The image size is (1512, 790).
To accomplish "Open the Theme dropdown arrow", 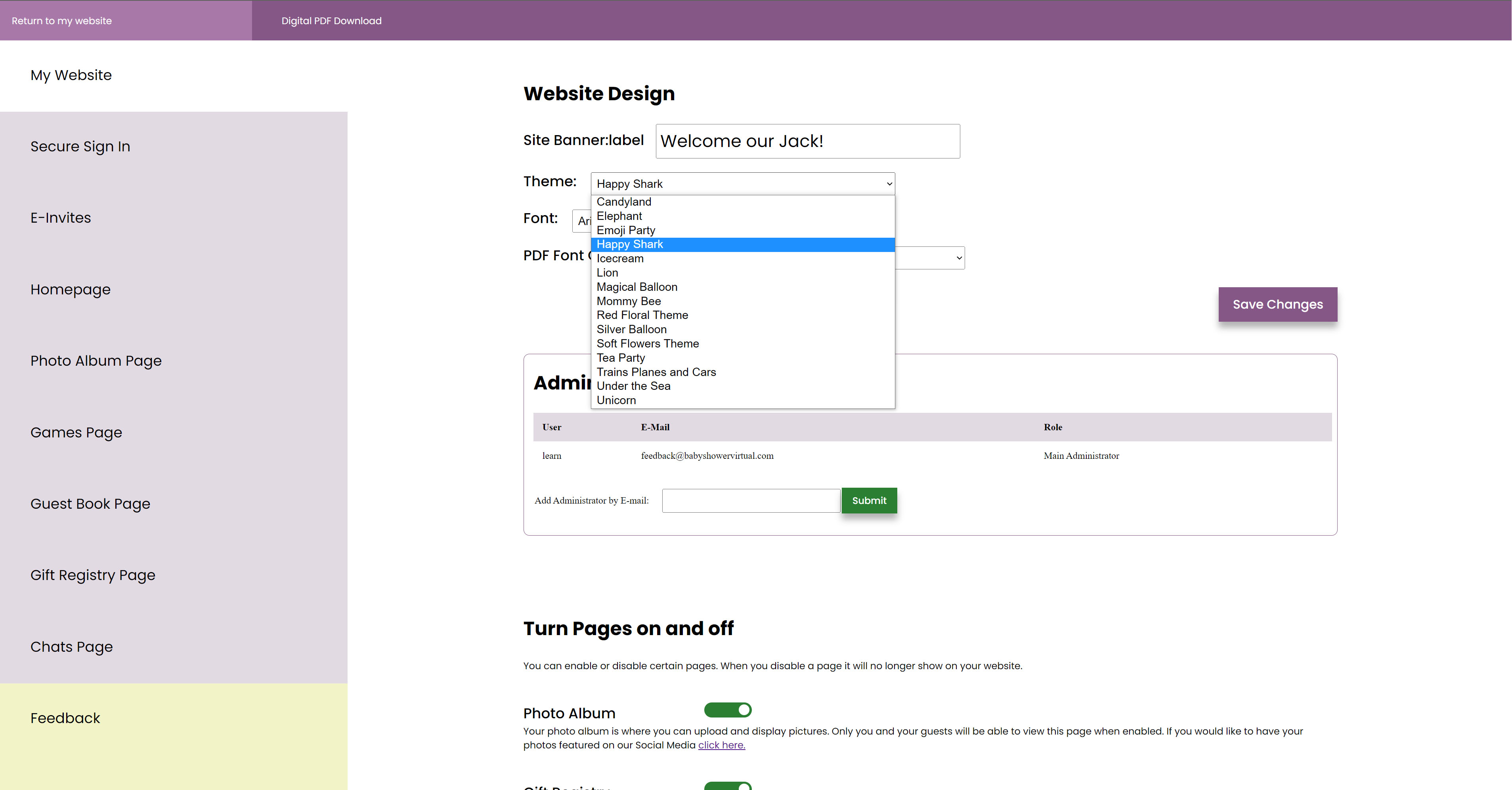I will [x=889, y=184].
